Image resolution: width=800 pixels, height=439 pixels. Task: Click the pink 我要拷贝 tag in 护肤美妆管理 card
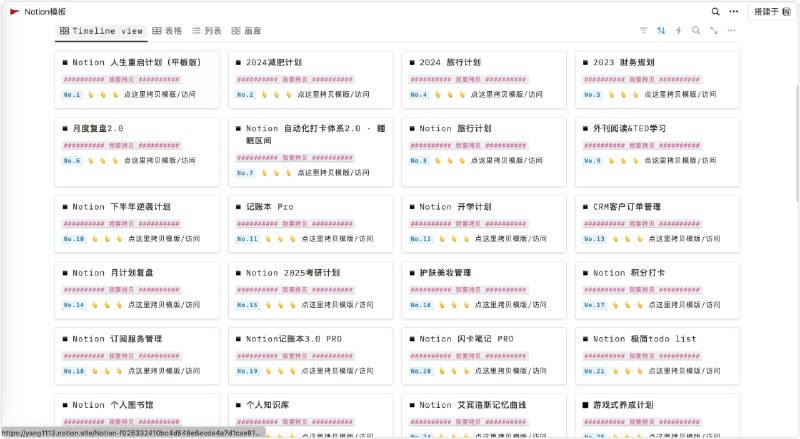(x=468, y=289)
